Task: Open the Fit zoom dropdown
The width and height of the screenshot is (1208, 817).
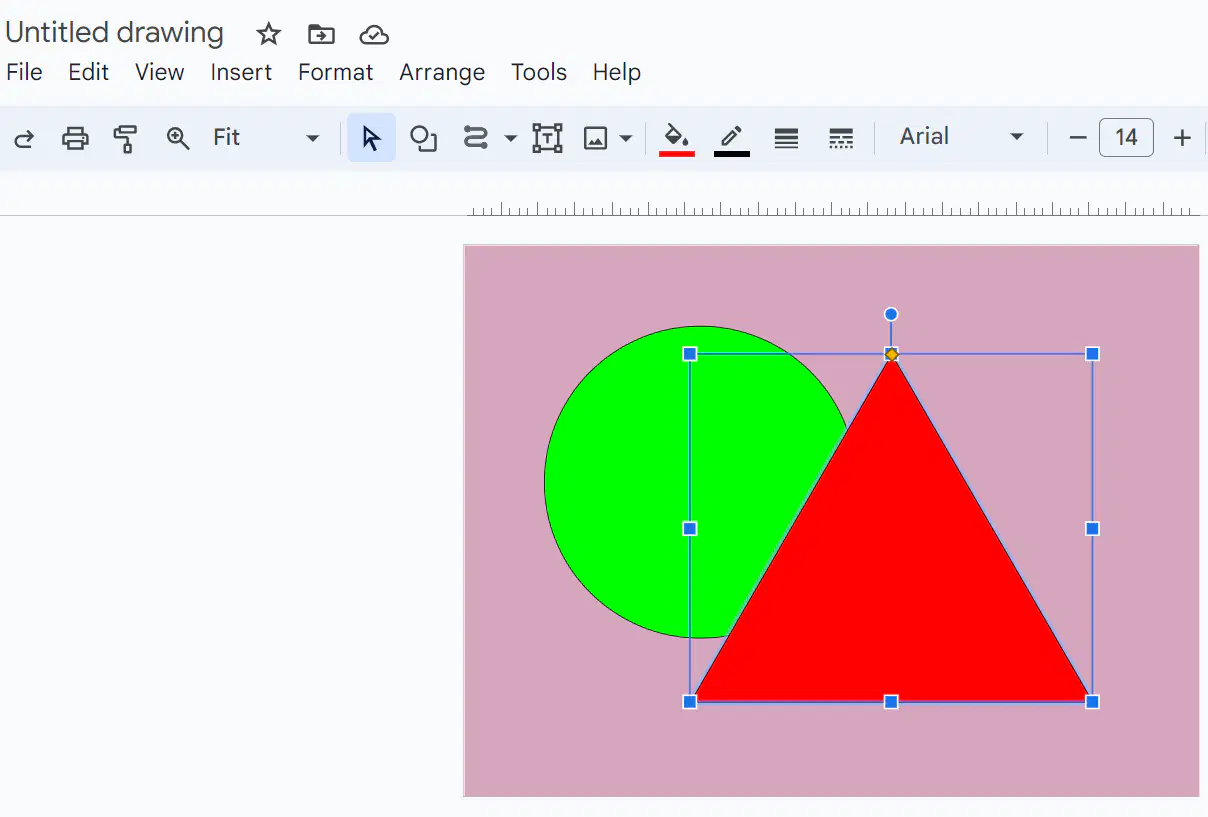Action: (266, 138)
